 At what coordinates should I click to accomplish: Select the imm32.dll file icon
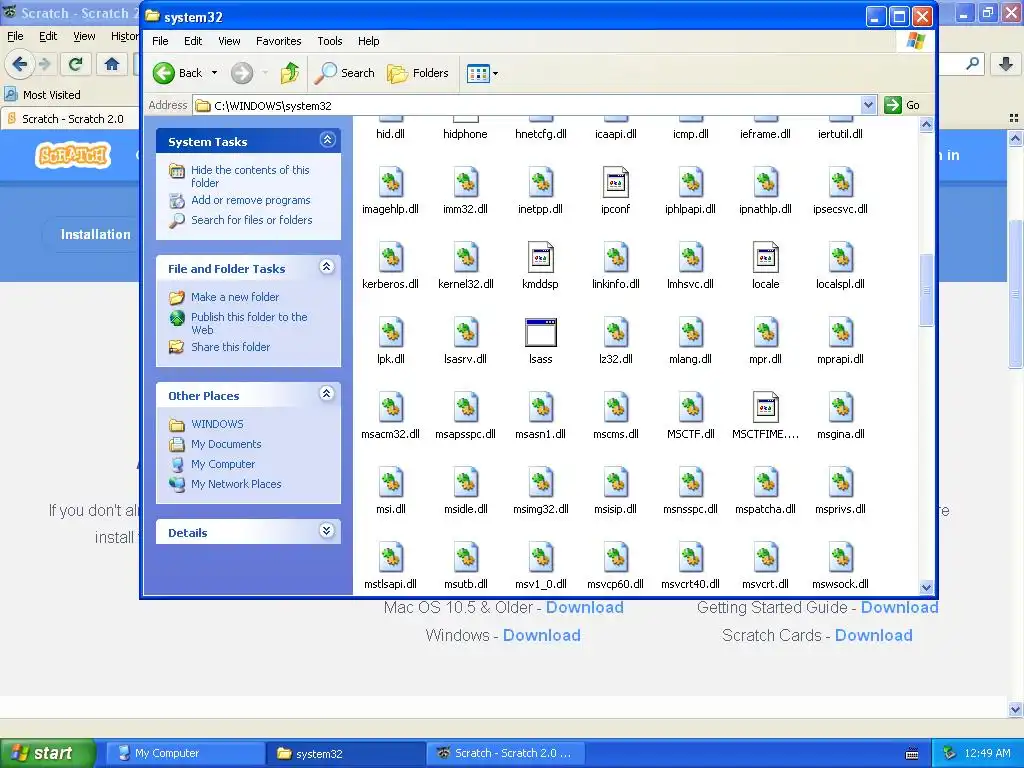click(x=466, y=182)
